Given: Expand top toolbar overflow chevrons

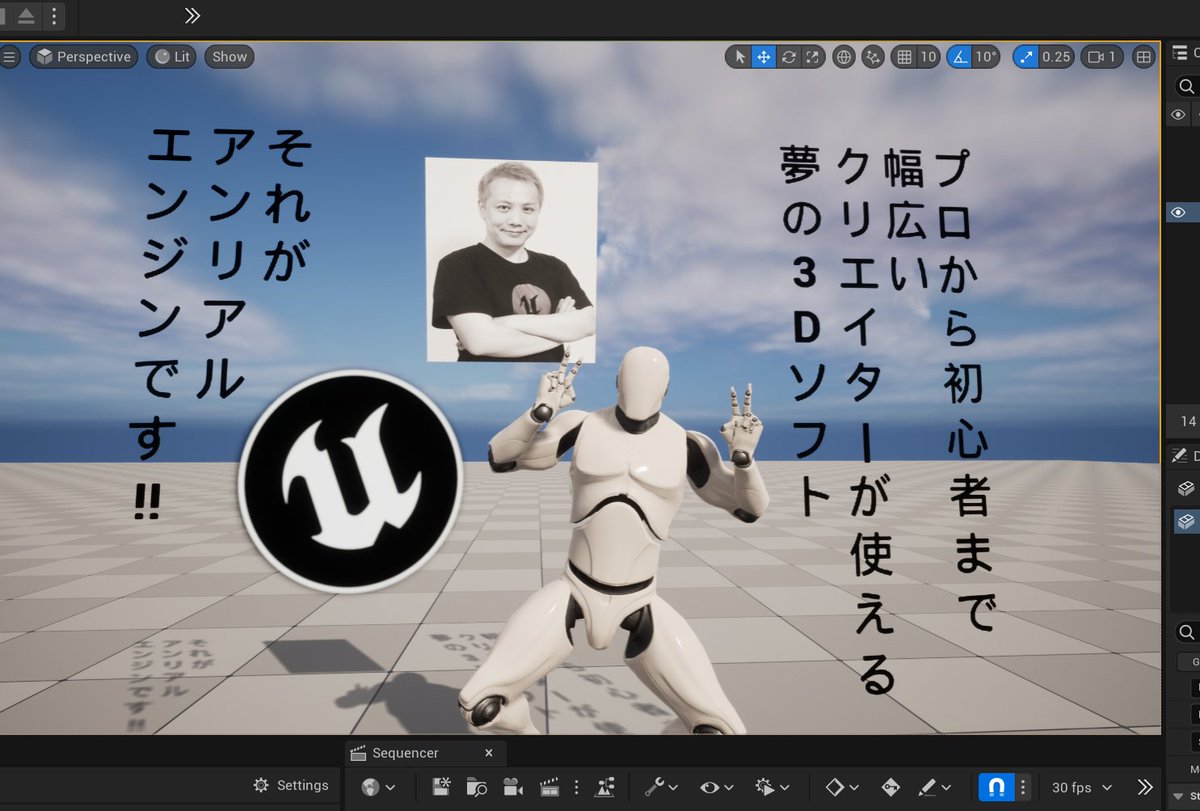Looking at the screenshot, I should 192,15.
